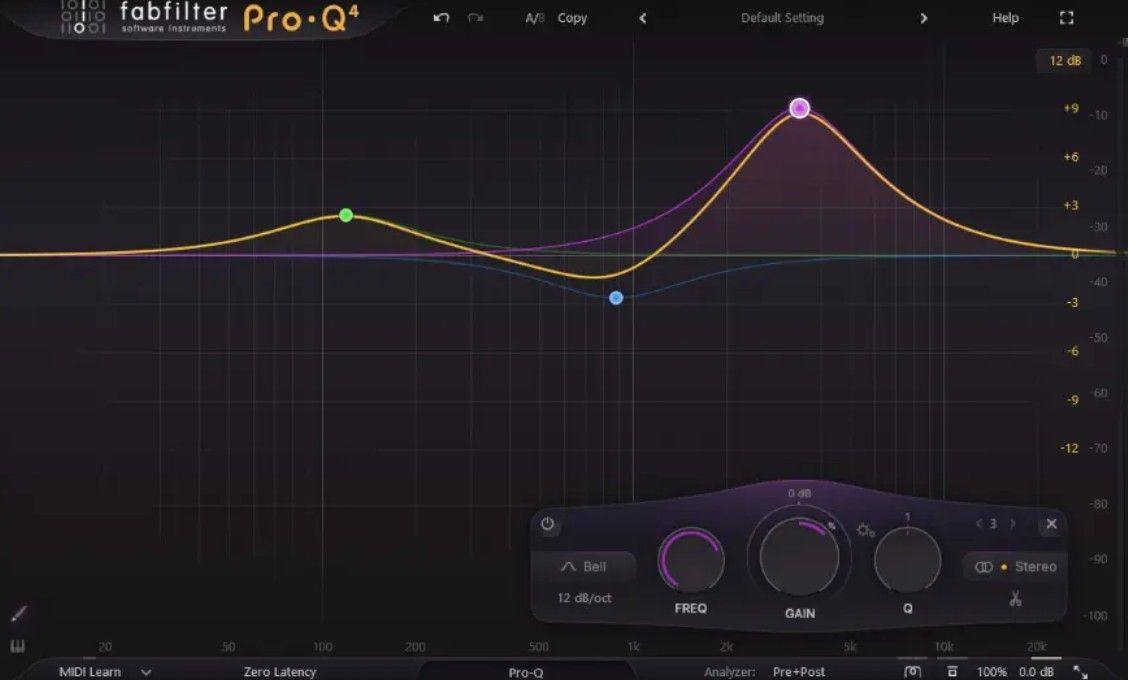Open the Bell filter shape dropdown
1128x680 pixels.
tap(588, 566)
